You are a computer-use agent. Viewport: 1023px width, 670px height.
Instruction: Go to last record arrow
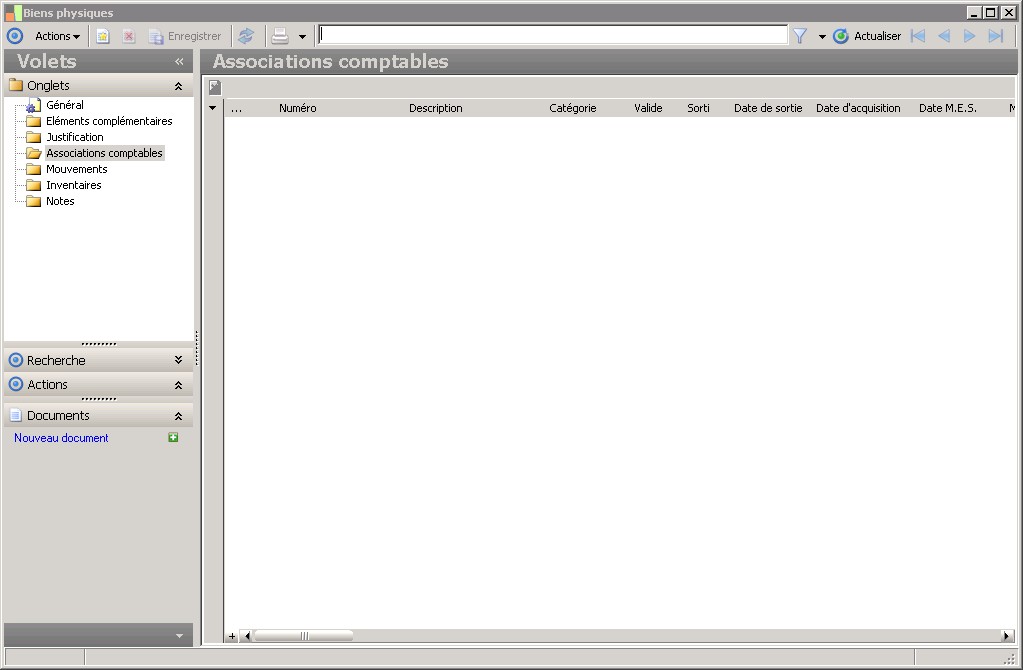(996, 36)
